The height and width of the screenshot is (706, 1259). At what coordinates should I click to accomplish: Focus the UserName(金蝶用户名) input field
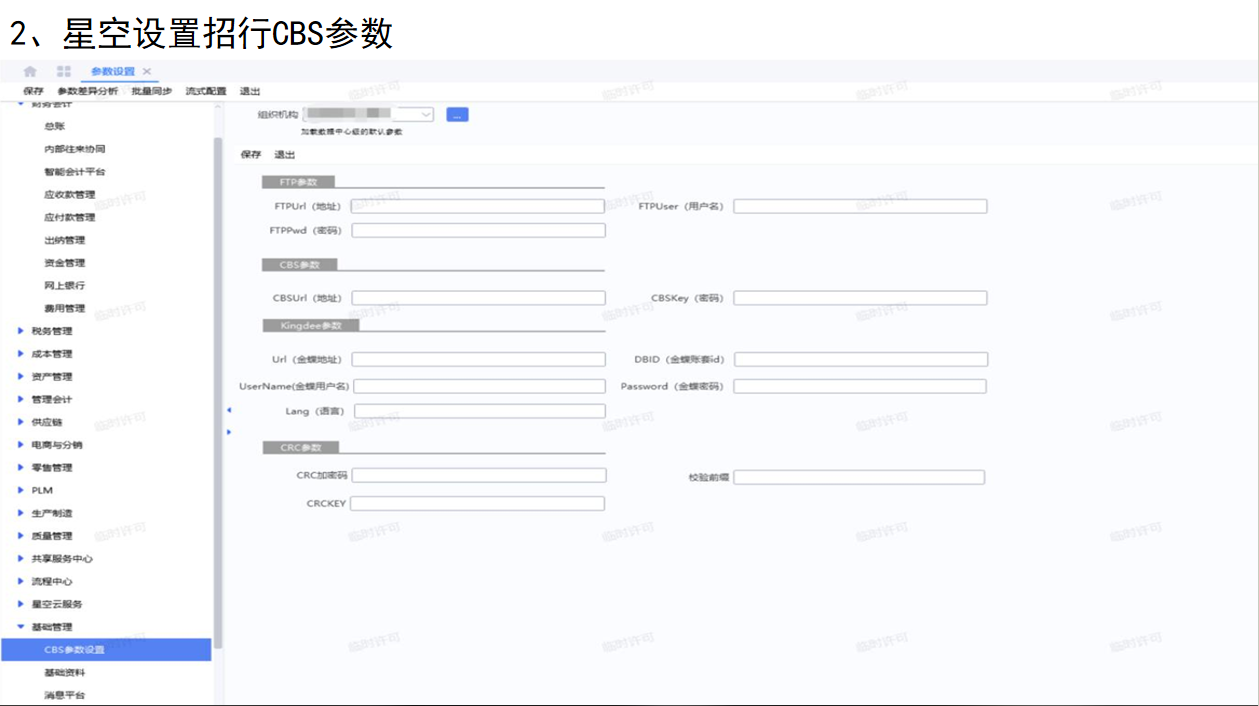tap(480, 386)
